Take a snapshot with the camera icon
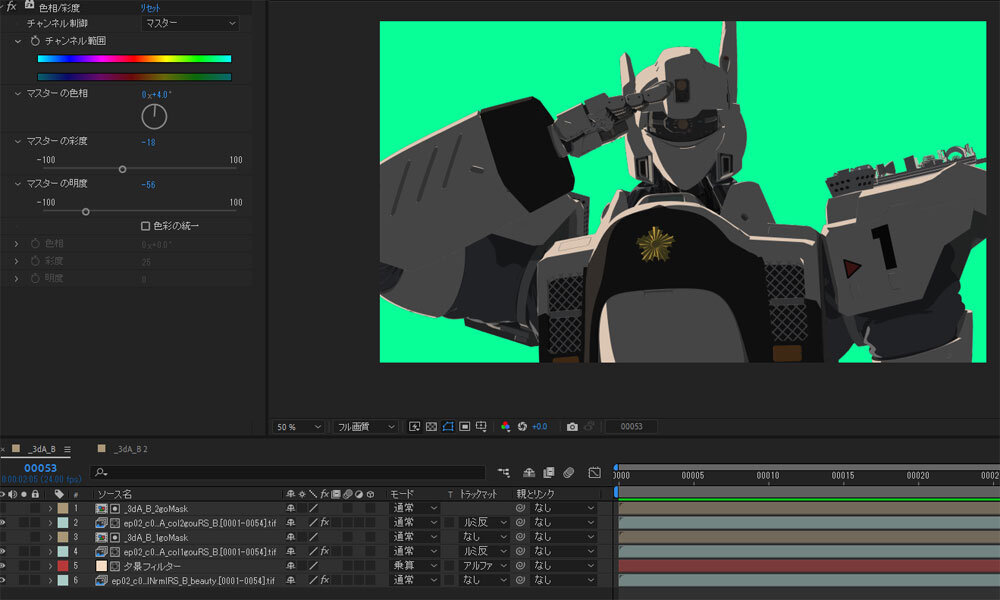Viewport: 1000px width, 600px height. click(x=572, y=427)
